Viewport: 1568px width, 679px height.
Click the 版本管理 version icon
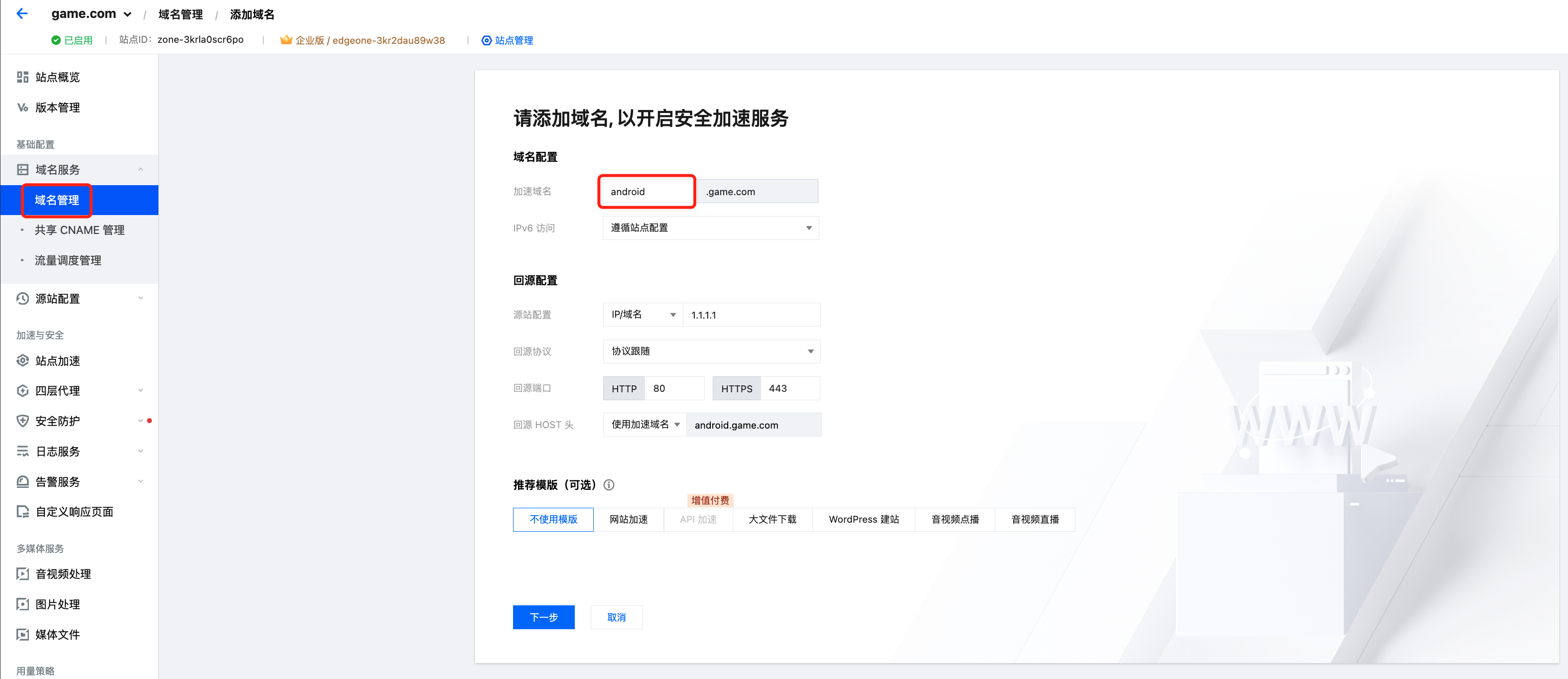tap(22, 108)
